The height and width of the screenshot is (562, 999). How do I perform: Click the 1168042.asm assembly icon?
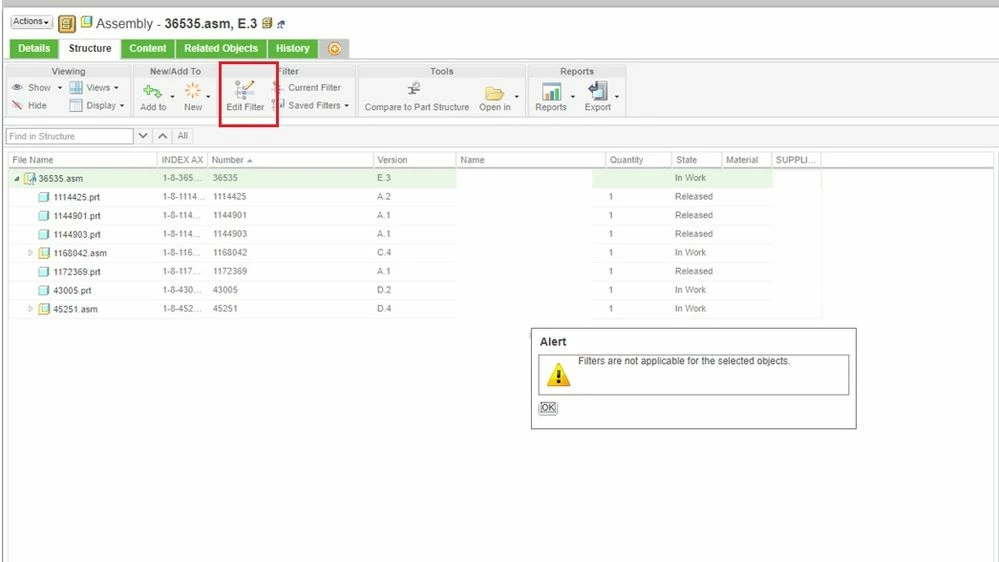click(x=44, y=253)
